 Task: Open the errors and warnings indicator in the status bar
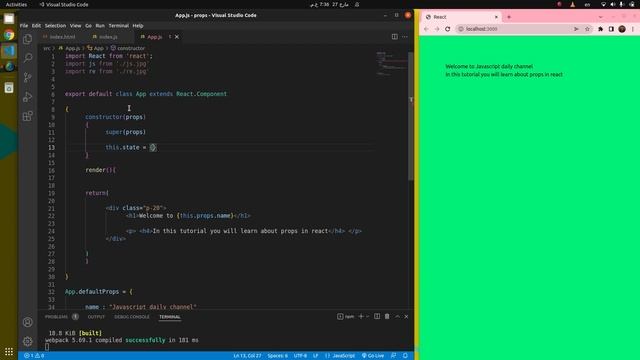pos(34,356)
